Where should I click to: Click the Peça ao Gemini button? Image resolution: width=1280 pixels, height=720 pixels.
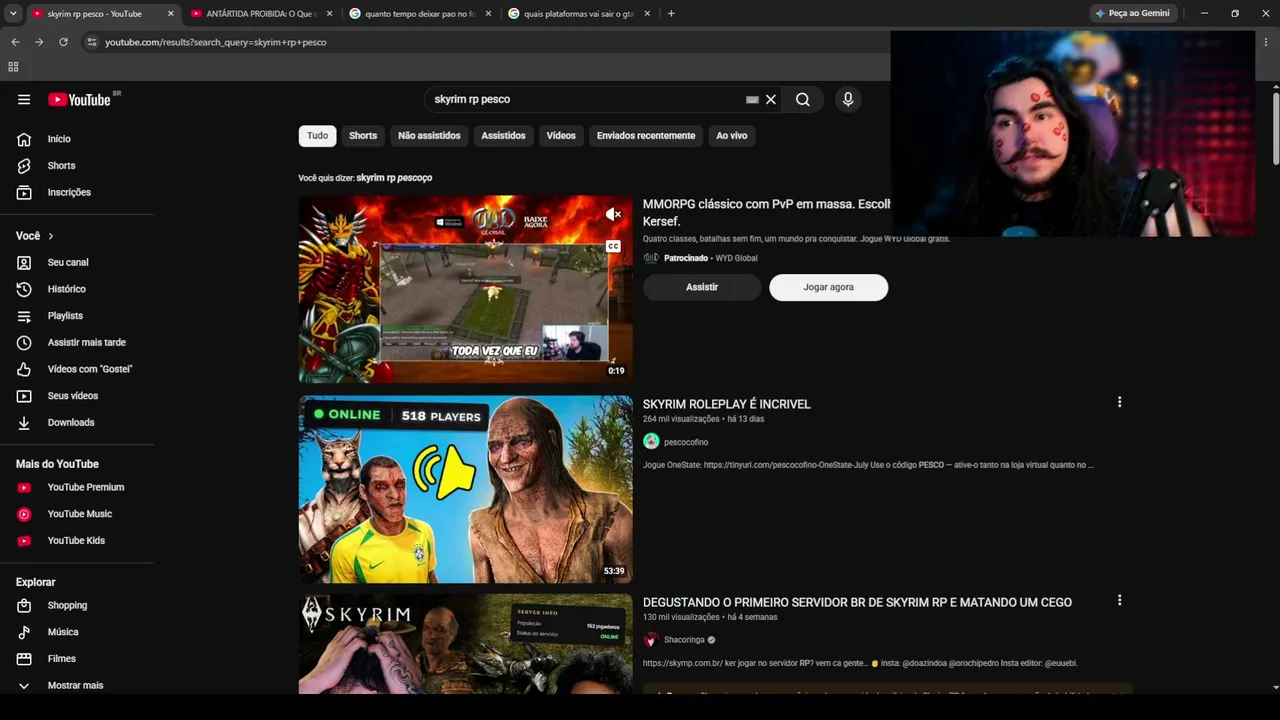click(x=1132, y=13)
